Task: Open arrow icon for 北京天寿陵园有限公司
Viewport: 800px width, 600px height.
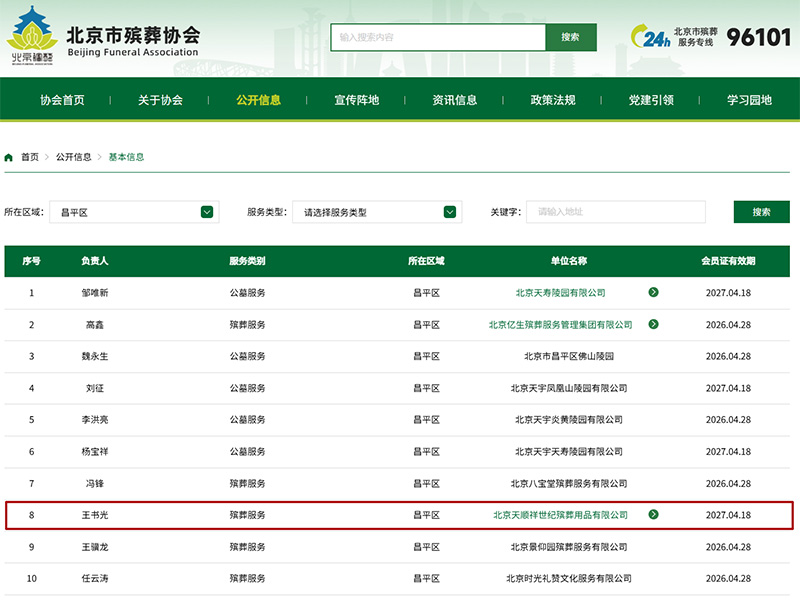Action: click(x=653, y=292)
